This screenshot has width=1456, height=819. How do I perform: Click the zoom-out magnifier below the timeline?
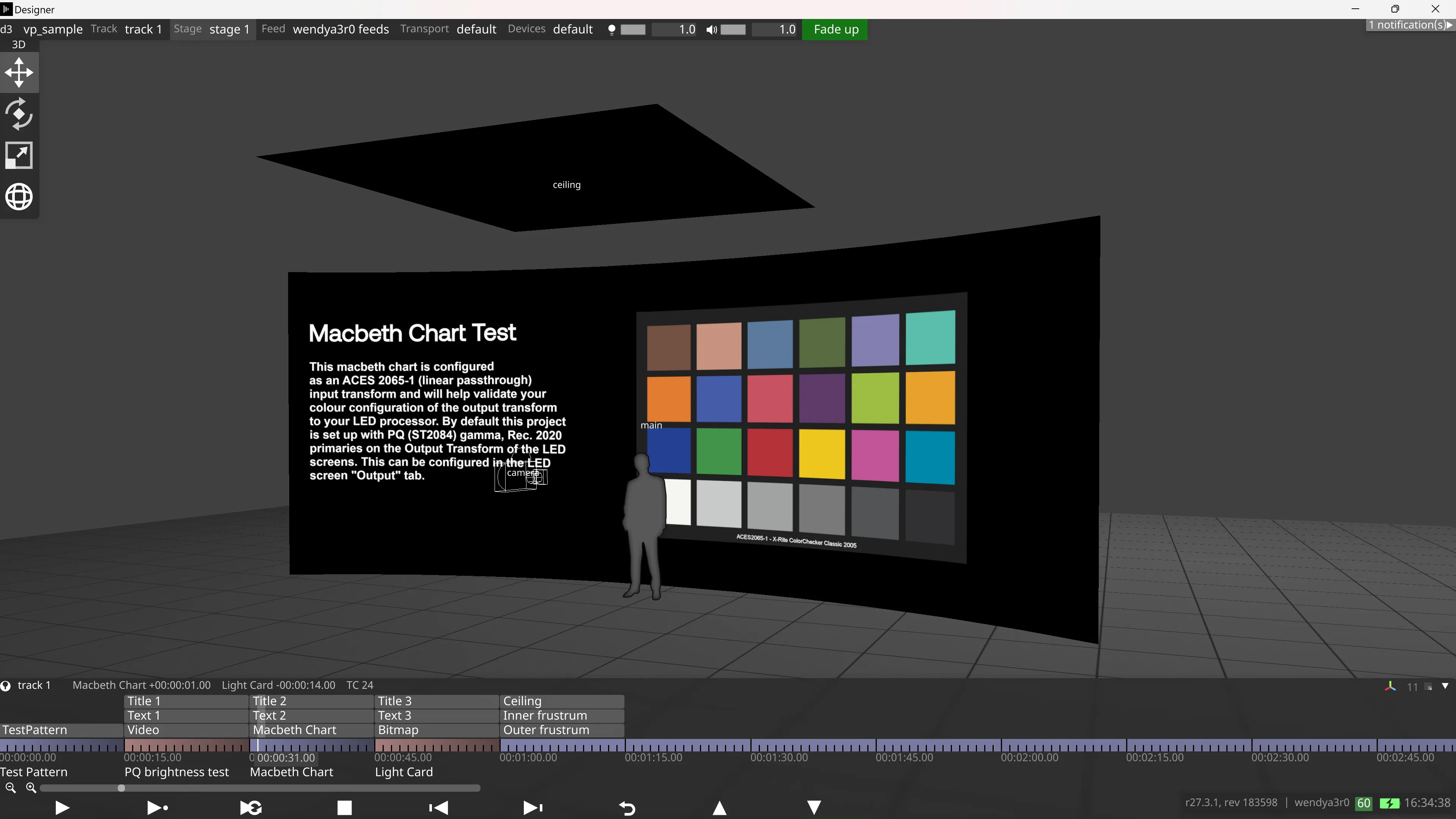(10, 788)
